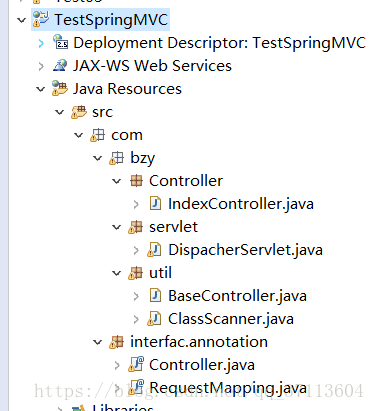Image resolution: width=375 pixels, height=411 pixels.
Task: Select the Java Resources label
Action: [x=127, y=89]
